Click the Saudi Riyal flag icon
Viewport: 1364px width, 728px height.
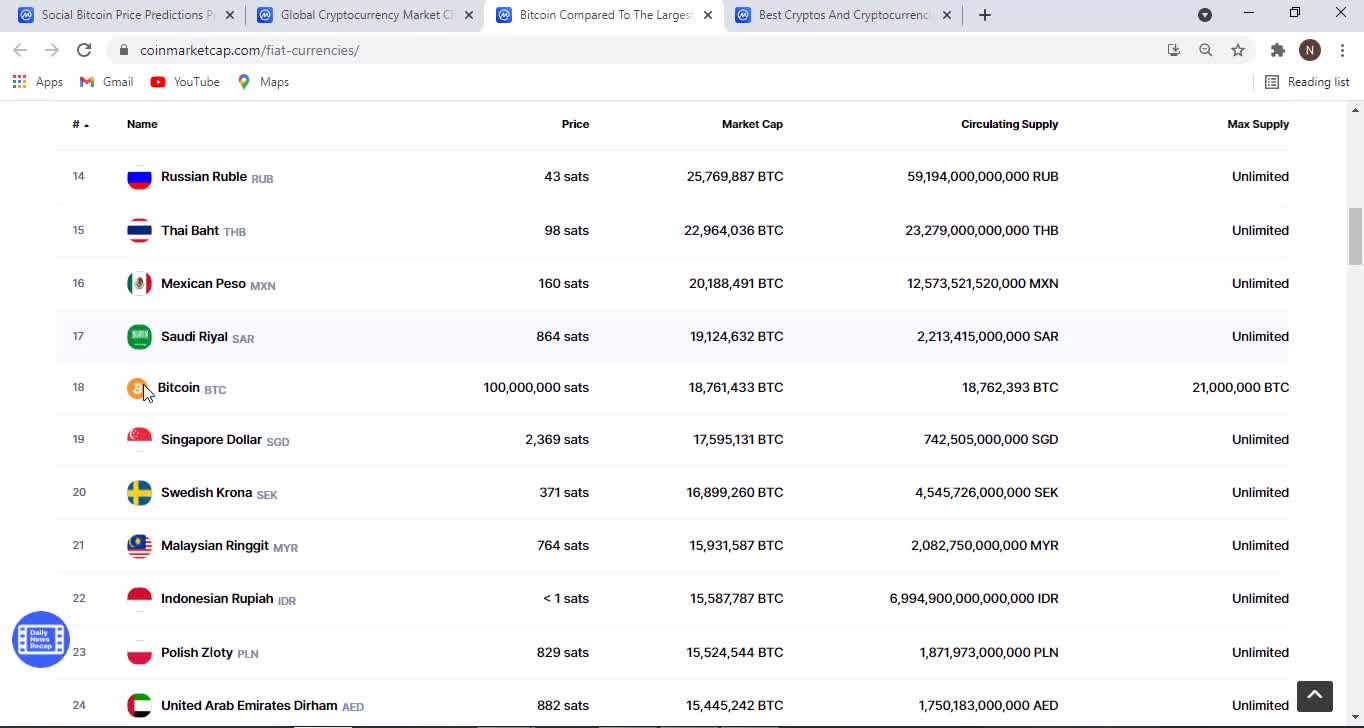pyautogui.click(x=139, y=337)
